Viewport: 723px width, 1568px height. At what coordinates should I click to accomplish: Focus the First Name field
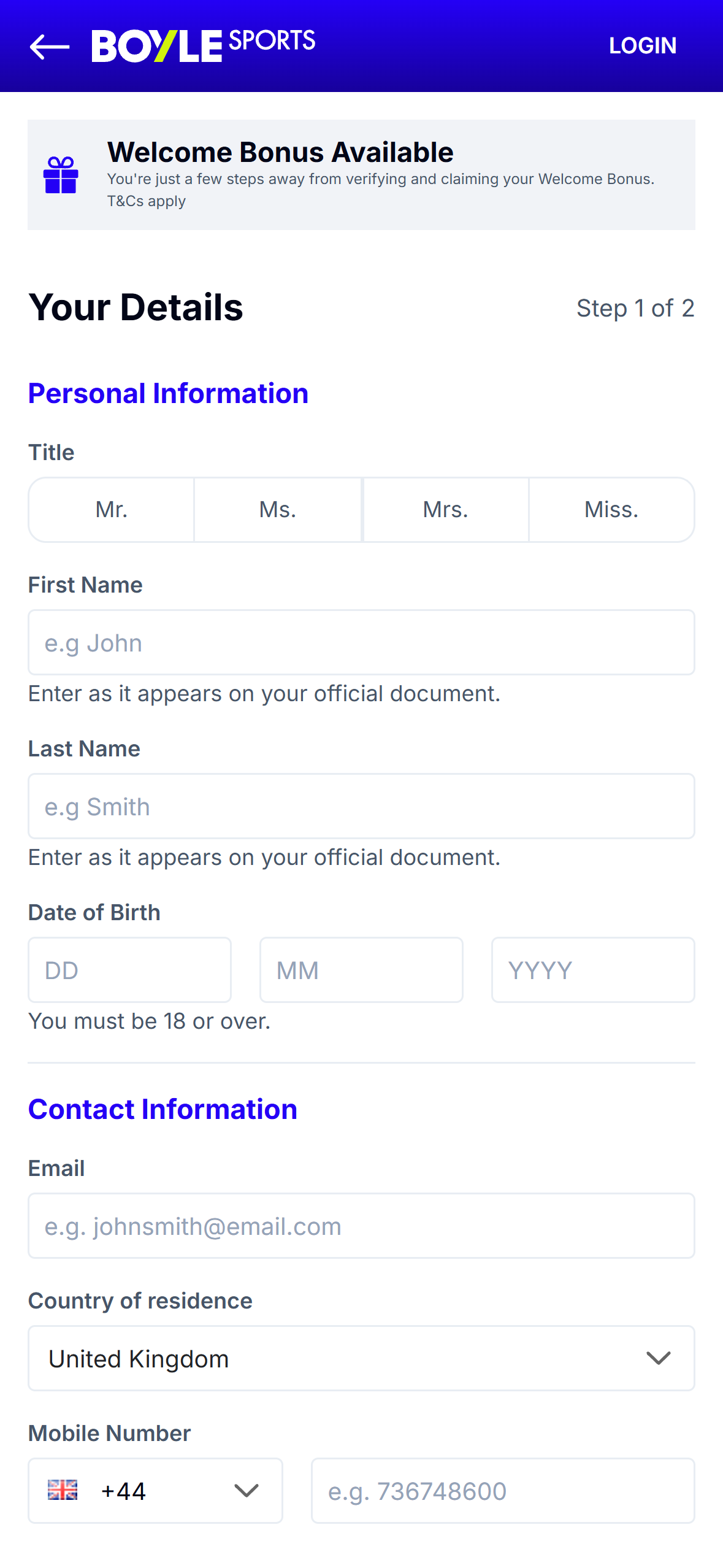point(361,642)
